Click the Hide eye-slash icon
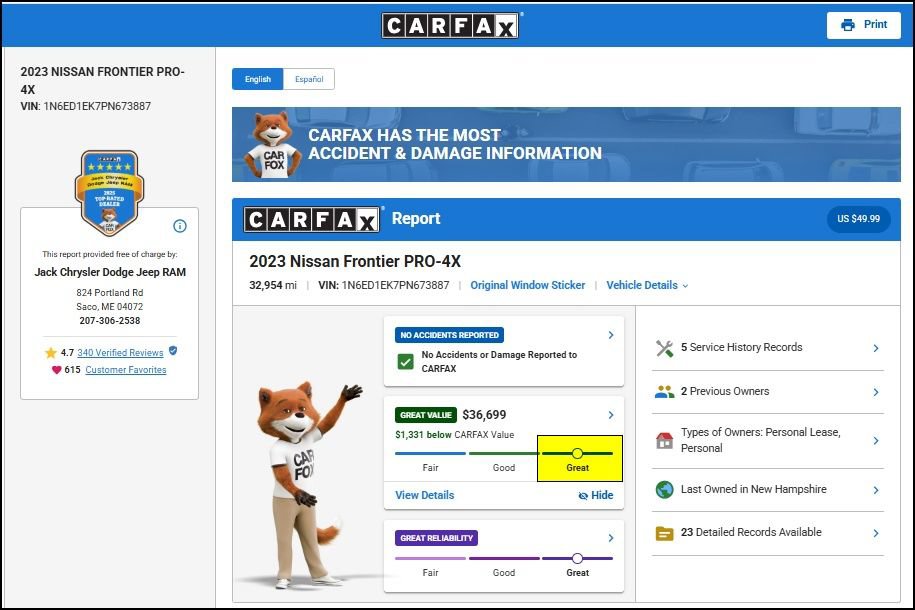 (583, 496)
